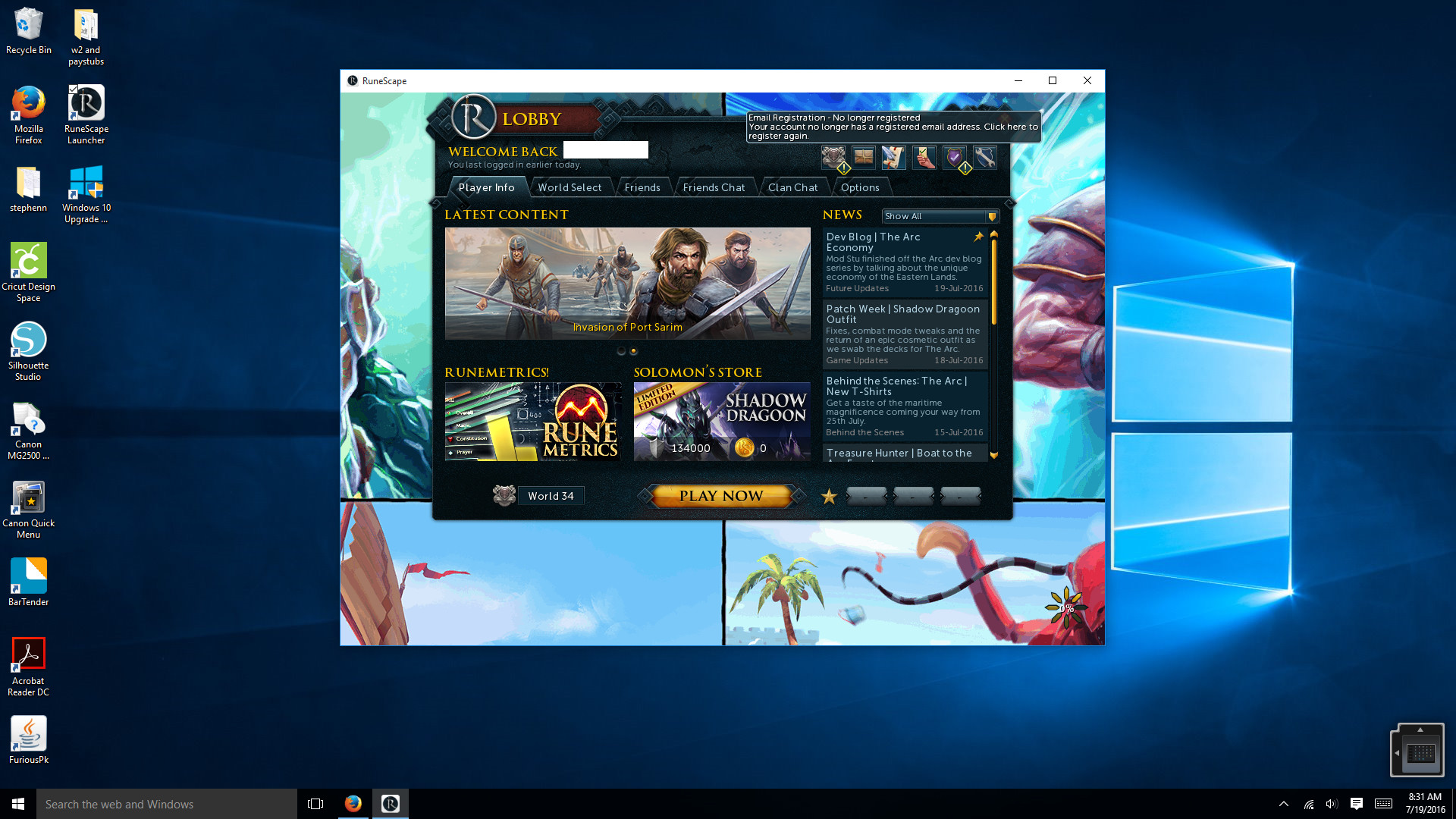Screen dimensions: 1456x819
Task: Open the membership shield icon with alert
Action: [x=833, y=158]
